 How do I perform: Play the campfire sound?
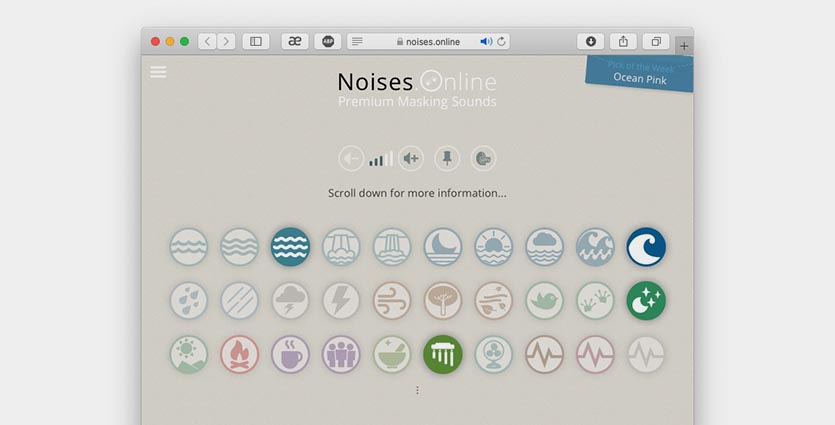(x=239, y=354)
